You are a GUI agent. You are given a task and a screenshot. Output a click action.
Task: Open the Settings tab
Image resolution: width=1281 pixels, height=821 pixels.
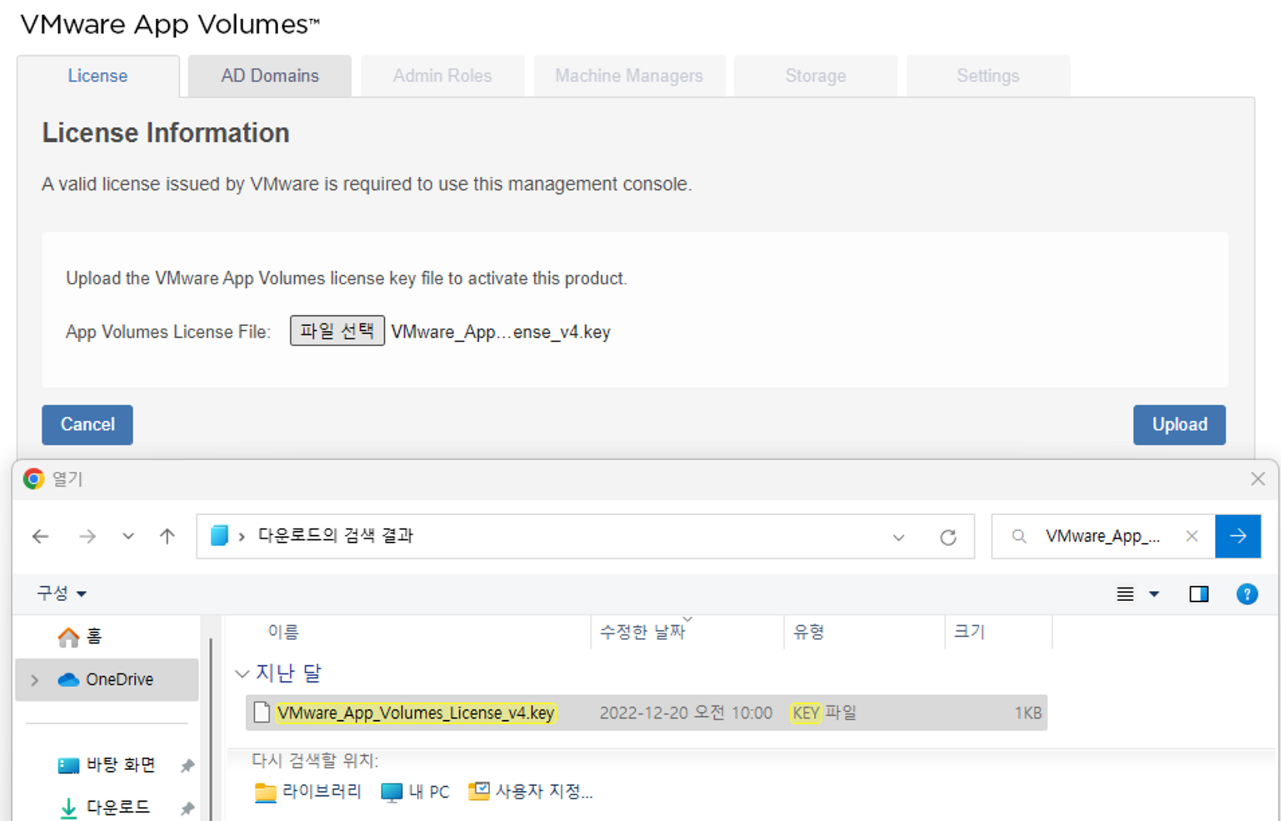coord(988,76)
